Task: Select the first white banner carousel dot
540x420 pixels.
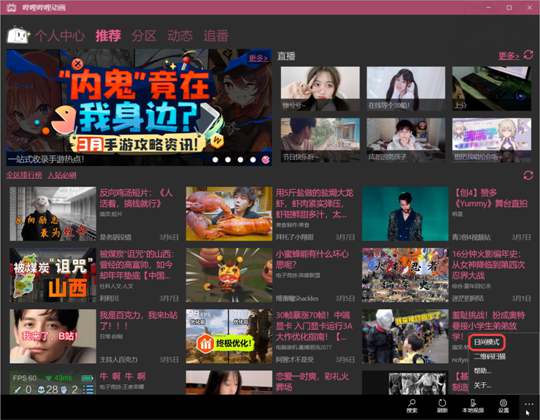Action: 215,160
